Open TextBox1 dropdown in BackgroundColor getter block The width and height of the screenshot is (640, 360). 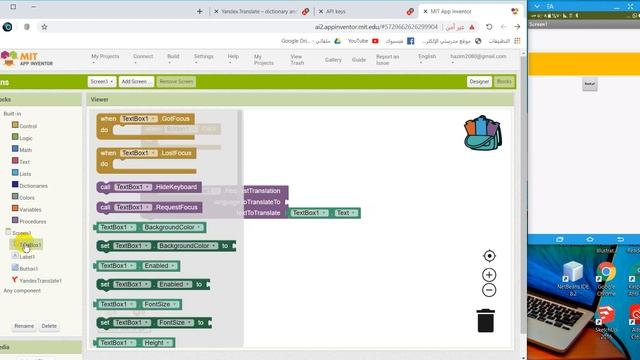click(x=118, y=227)
